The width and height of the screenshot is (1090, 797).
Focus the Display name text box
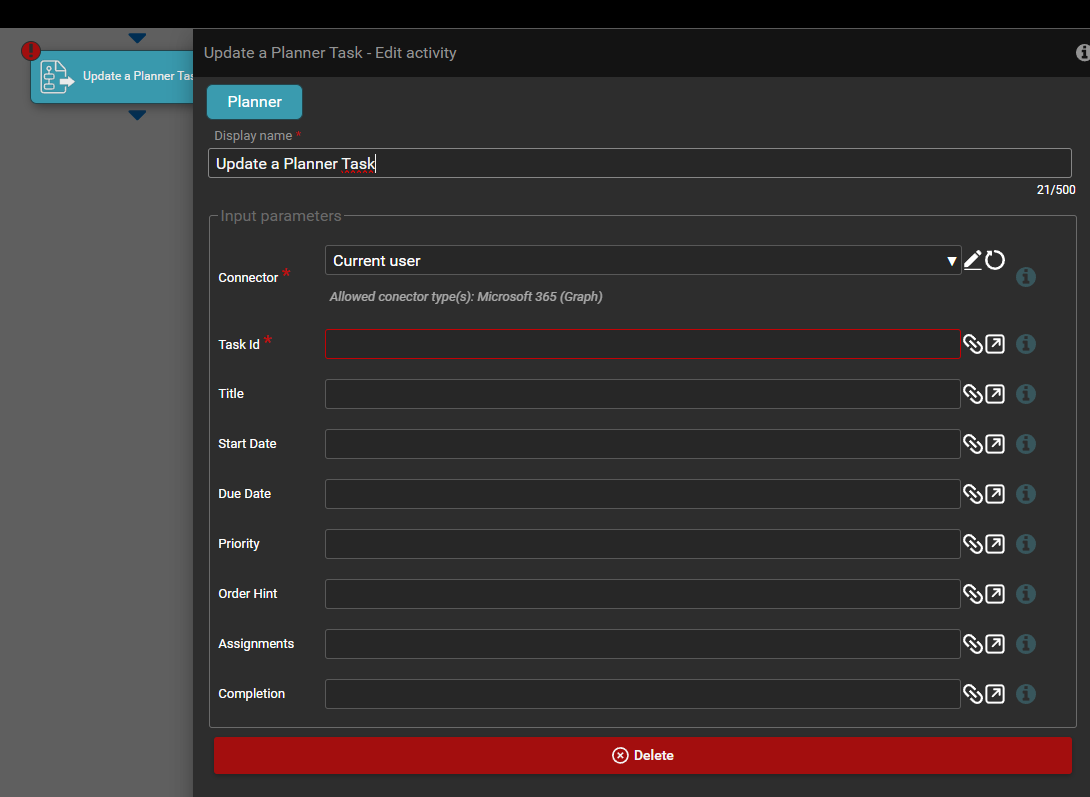(x=639, y=164)
